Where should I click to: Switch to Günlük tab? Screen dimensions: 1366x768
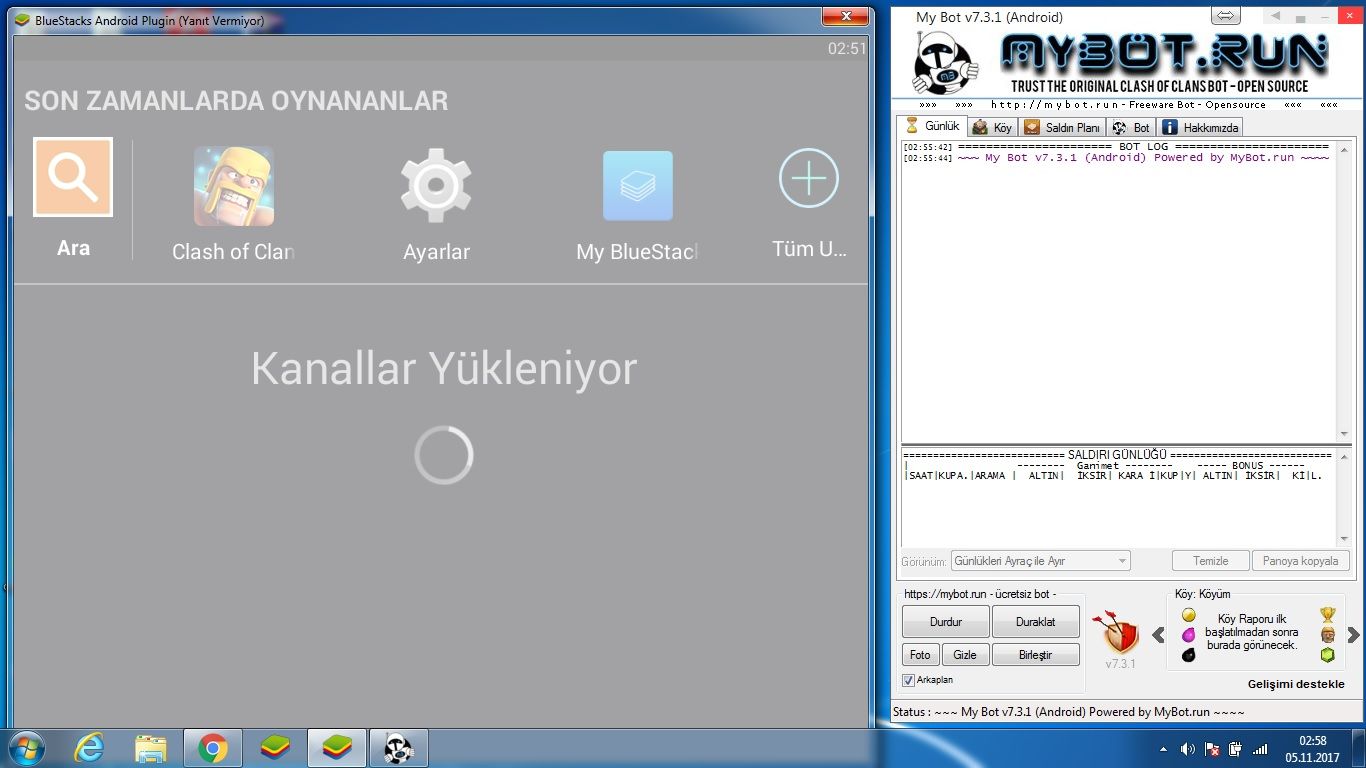click(931, 126)
